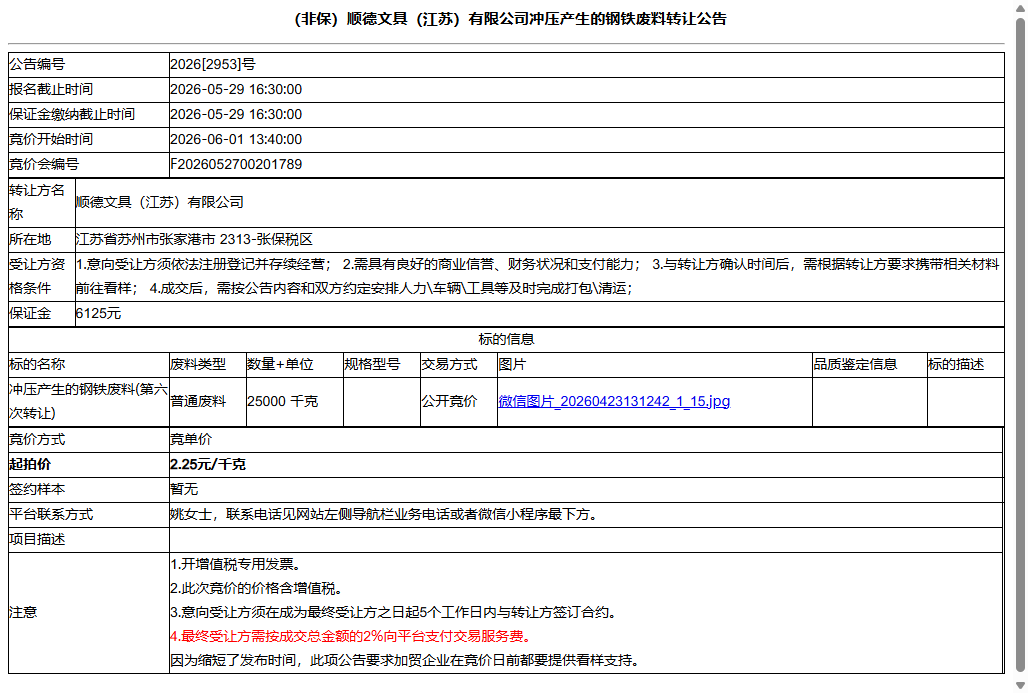The height and width of the screenshot is (693, 1028).
Task: Click the 受让方资格条件 requirements text
Action: point(538,277)
